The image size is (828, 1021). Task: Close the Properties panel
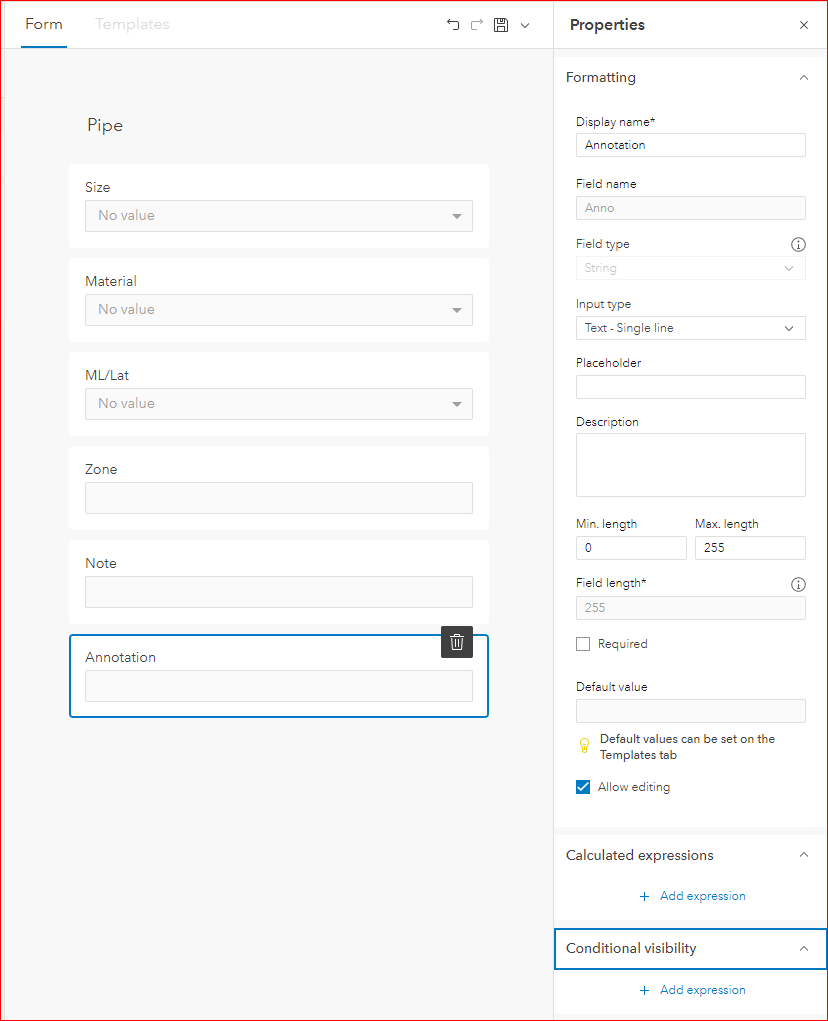(x=804, y=25)
